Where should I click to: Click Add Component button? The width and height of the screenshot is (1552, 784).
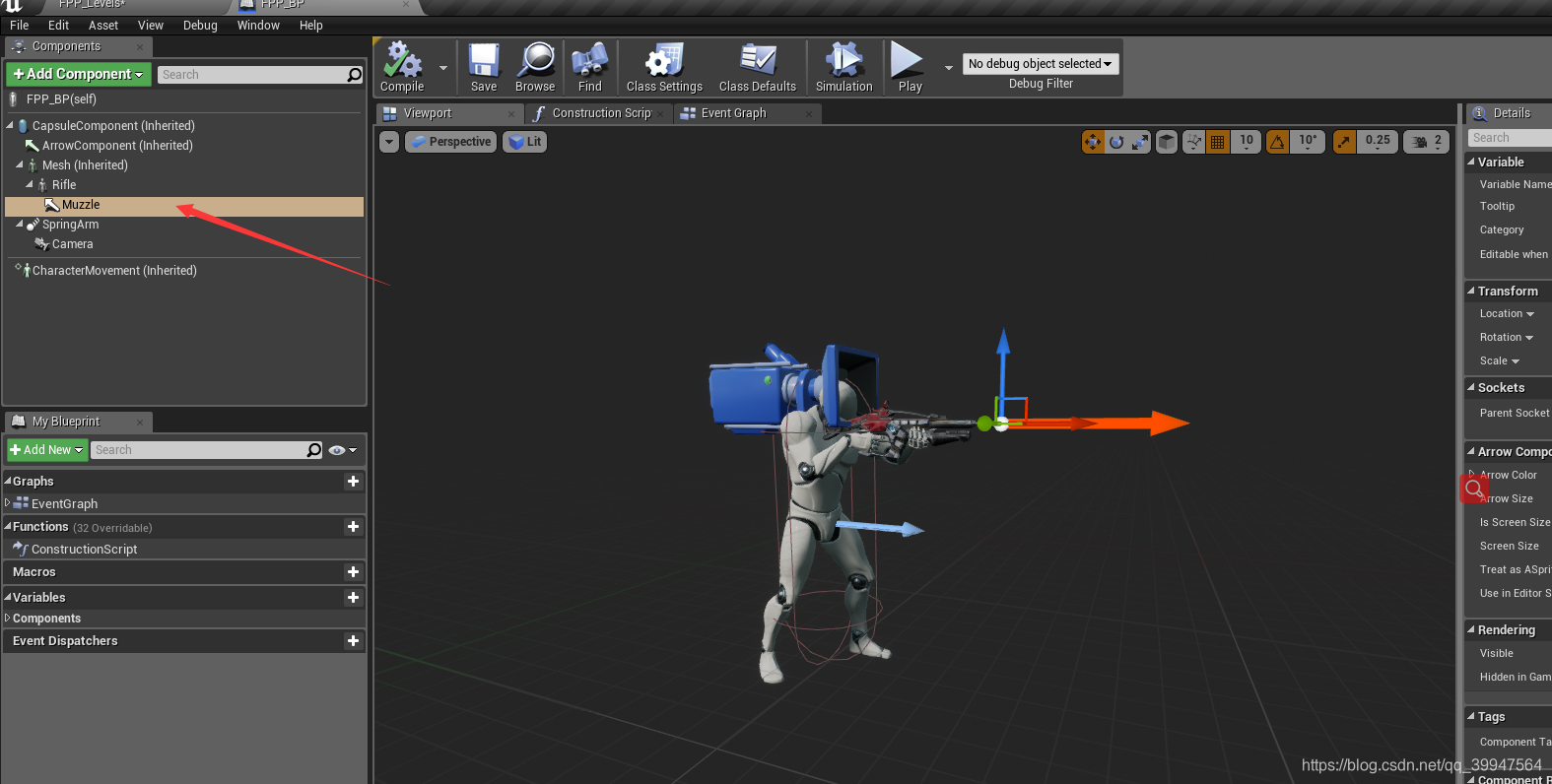79,74
